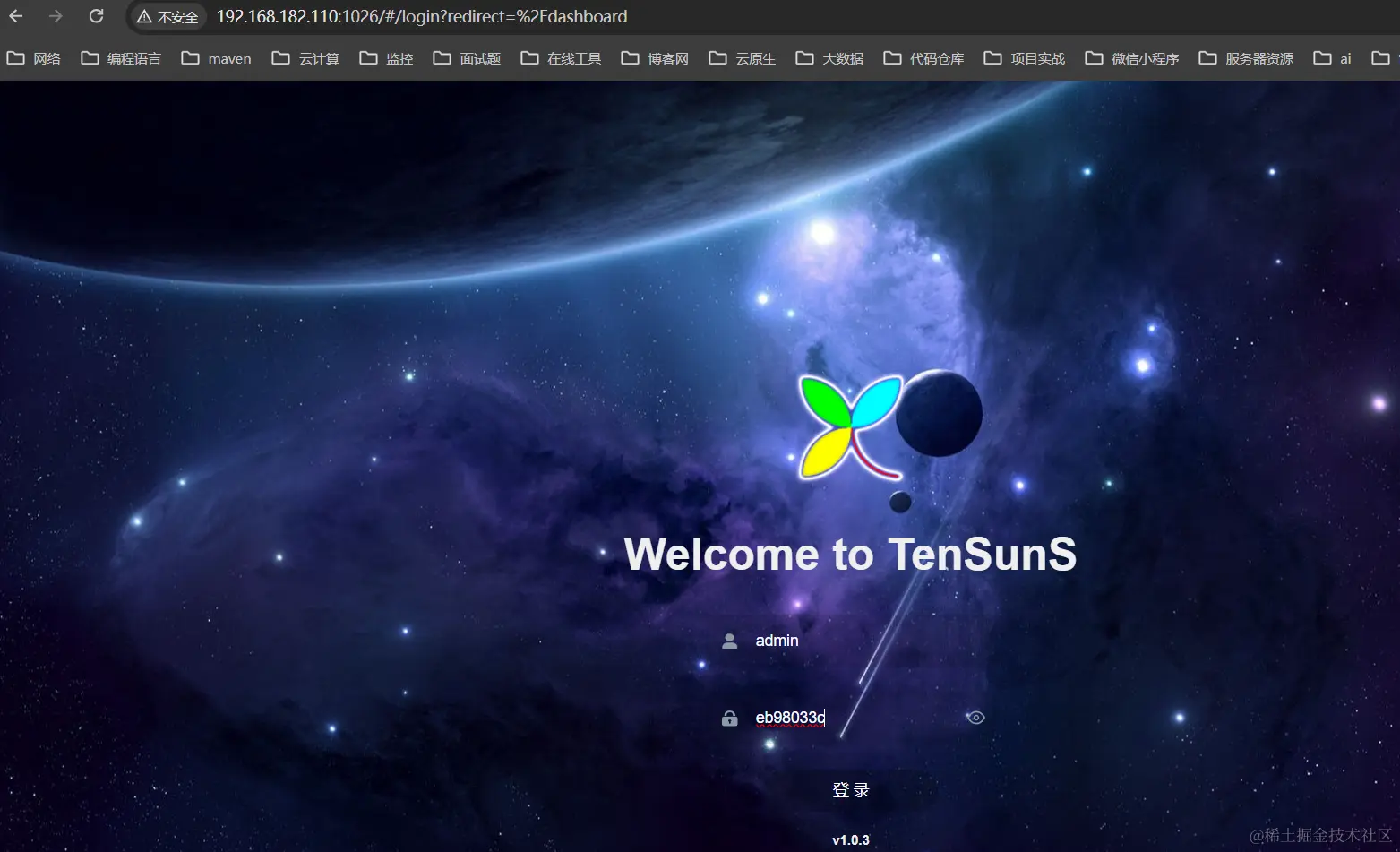Open the 代码仓库 bookmark folder
Viewport: 1400px width, 852px height.
pos(923,58)
